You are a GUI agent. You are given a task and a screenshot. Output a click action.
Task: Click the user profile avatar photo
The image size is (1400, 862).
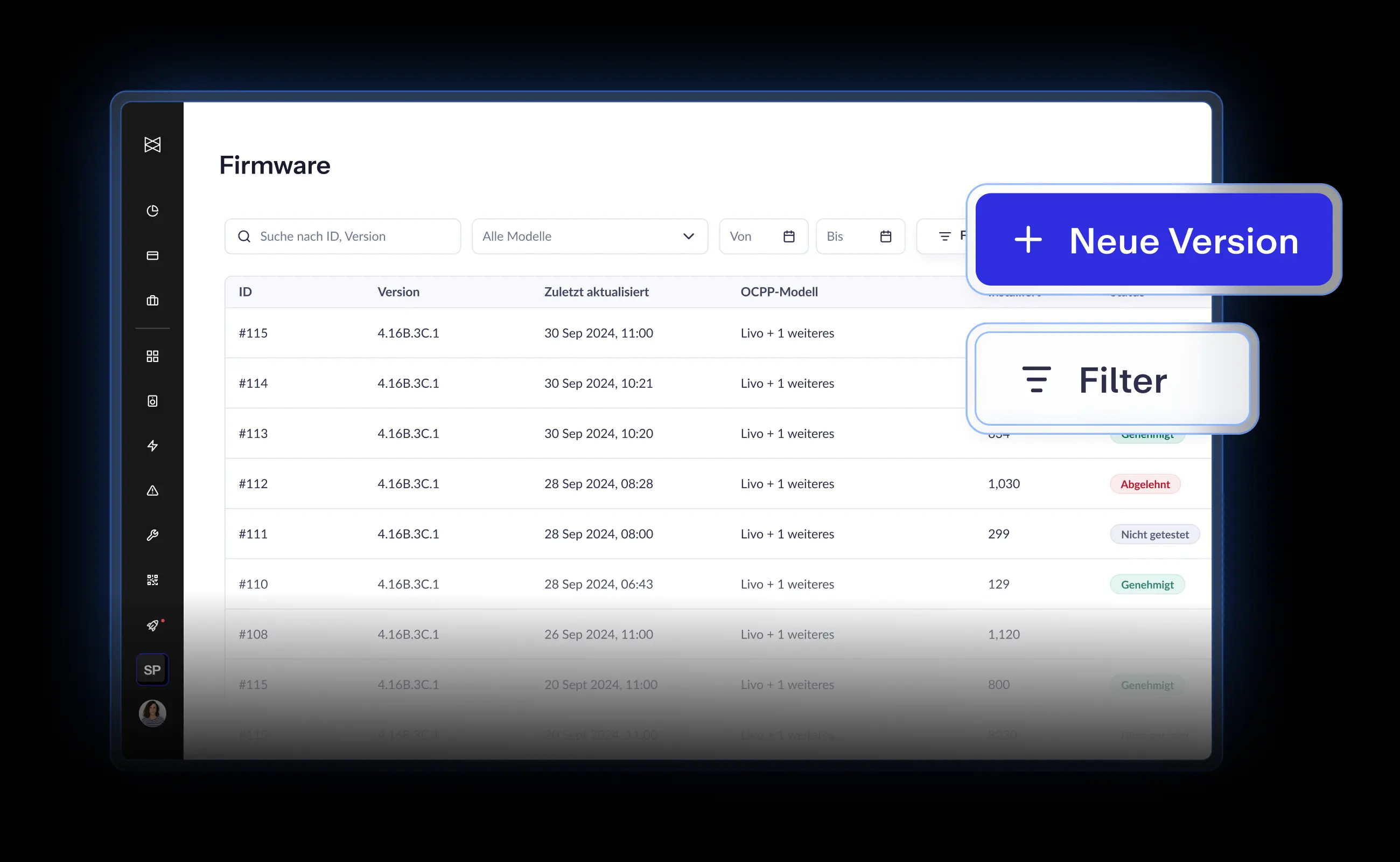152,713
